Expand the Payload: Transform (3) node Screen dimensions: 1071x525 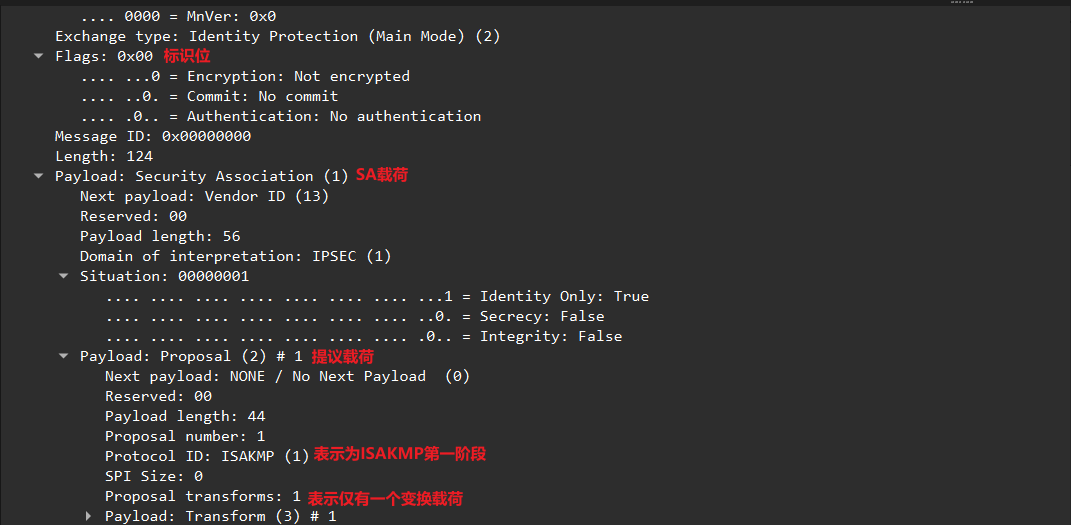pos(89,517)
